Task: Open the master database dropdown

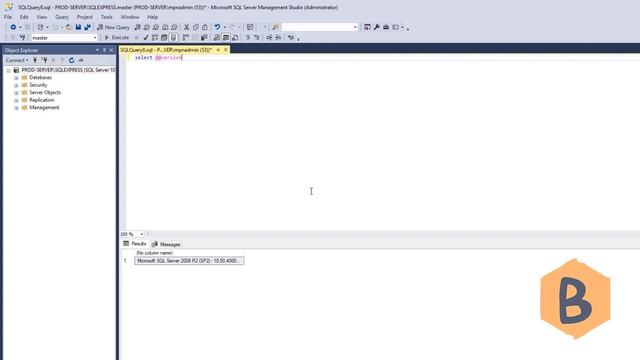Action: pos(95,38)
